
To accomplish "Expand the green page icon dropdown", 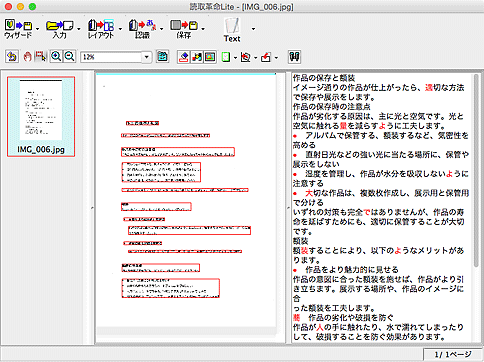I will 235,58.
